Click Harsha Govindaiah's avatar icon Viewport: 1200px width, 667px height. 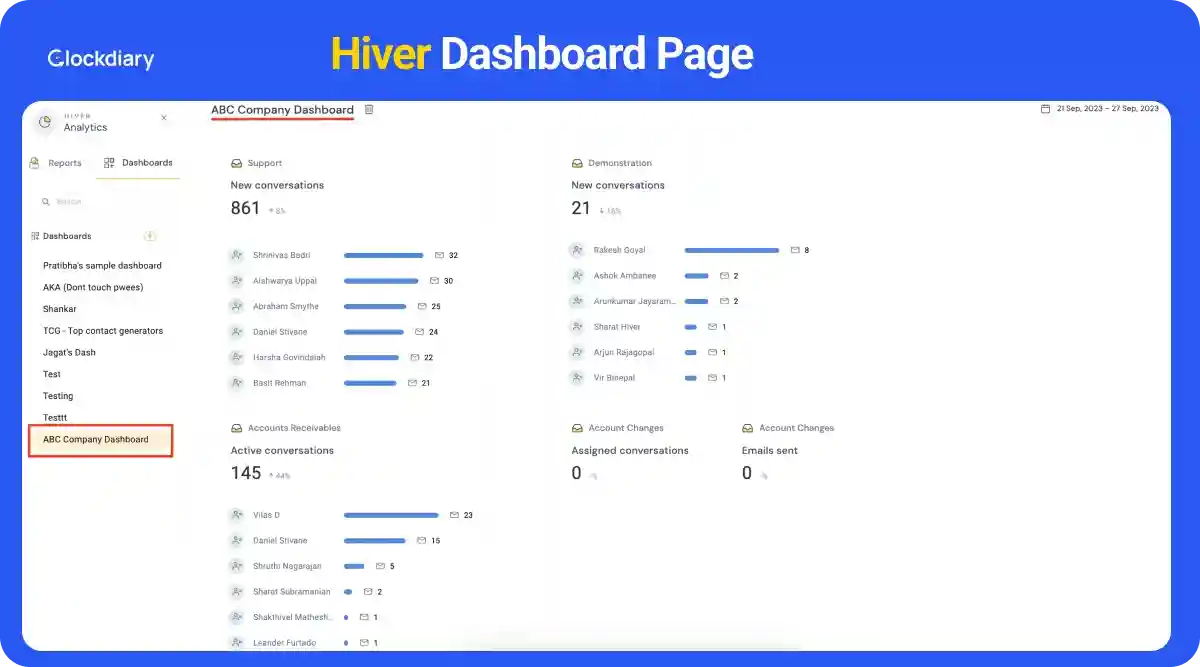point(237,357)
